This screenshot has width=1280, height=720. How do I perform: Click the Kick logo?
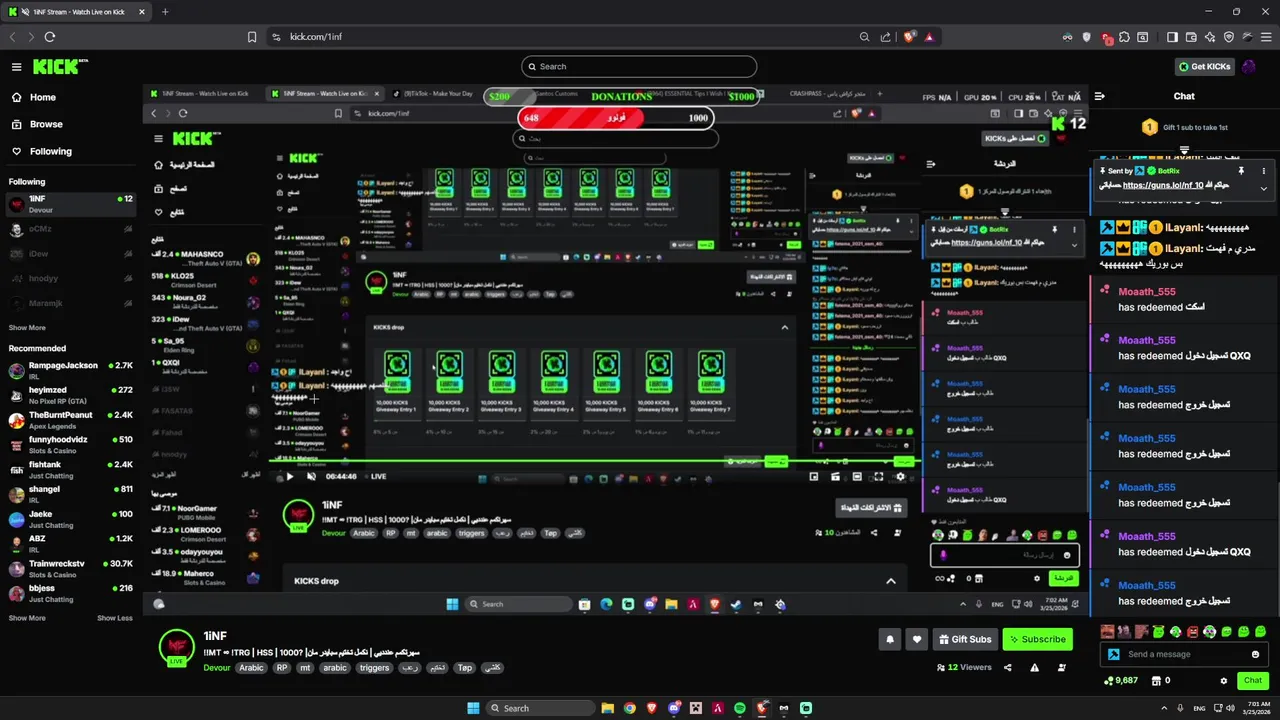point(60,67)
